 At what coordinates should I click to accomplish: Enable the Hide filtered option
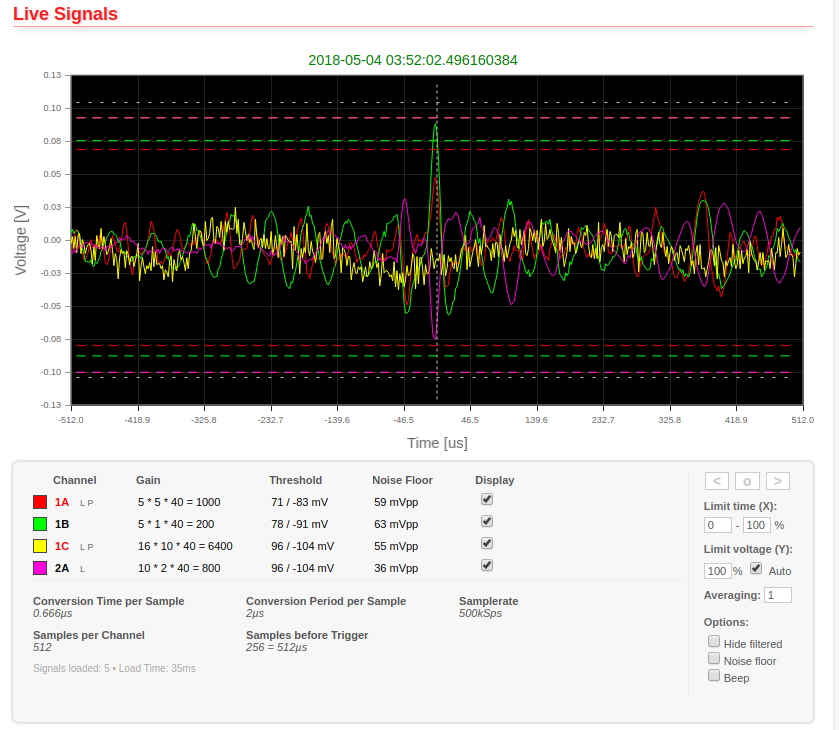coord(714,642)
